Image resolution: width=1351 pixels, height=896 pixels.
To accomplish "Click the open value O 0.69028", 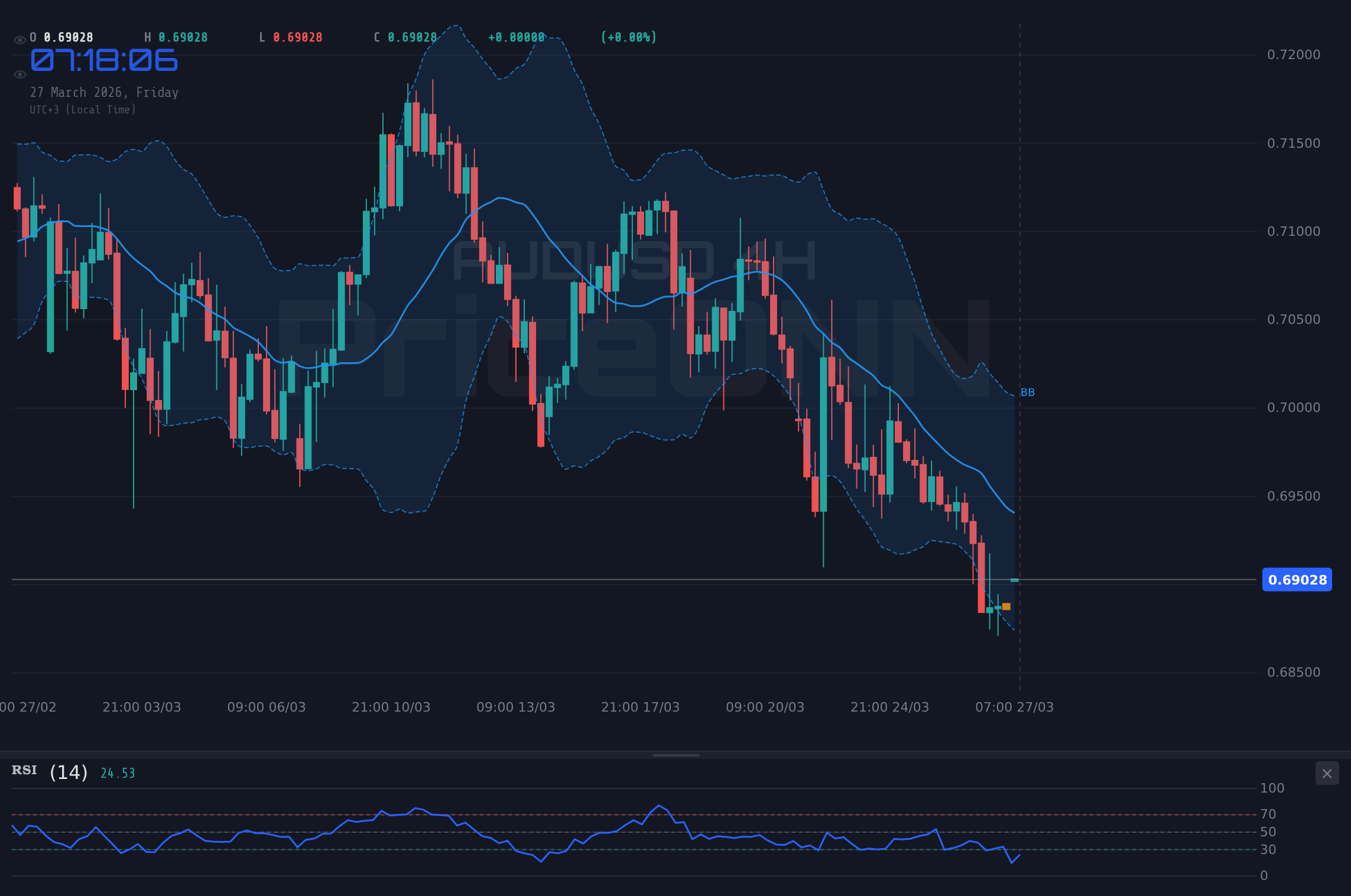I will tap(61, 37).
